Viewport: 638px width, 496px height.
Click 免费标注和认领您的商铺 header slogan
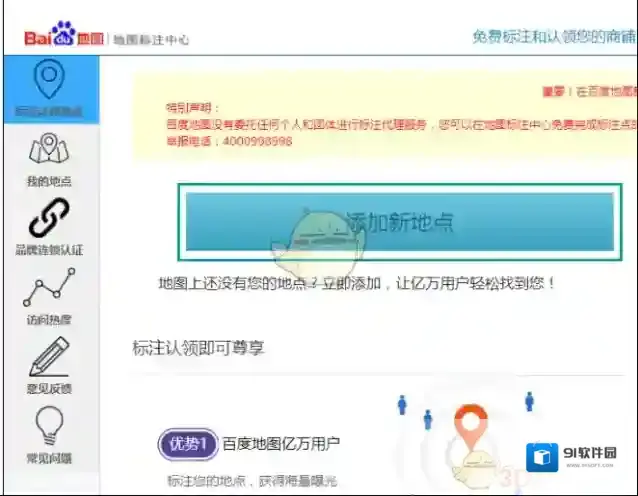pyautogui.click(x=554, y=37)
